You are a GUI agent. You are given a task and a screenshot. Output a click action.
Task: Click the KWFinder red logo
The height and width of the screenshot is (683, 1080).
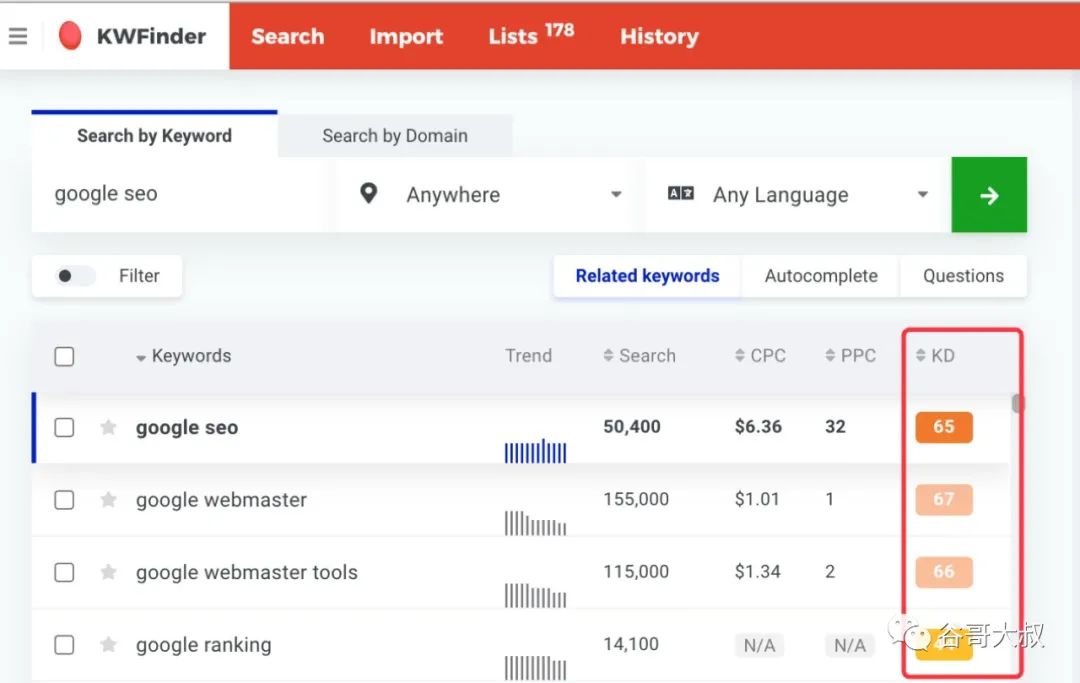(x=70, y=36)
